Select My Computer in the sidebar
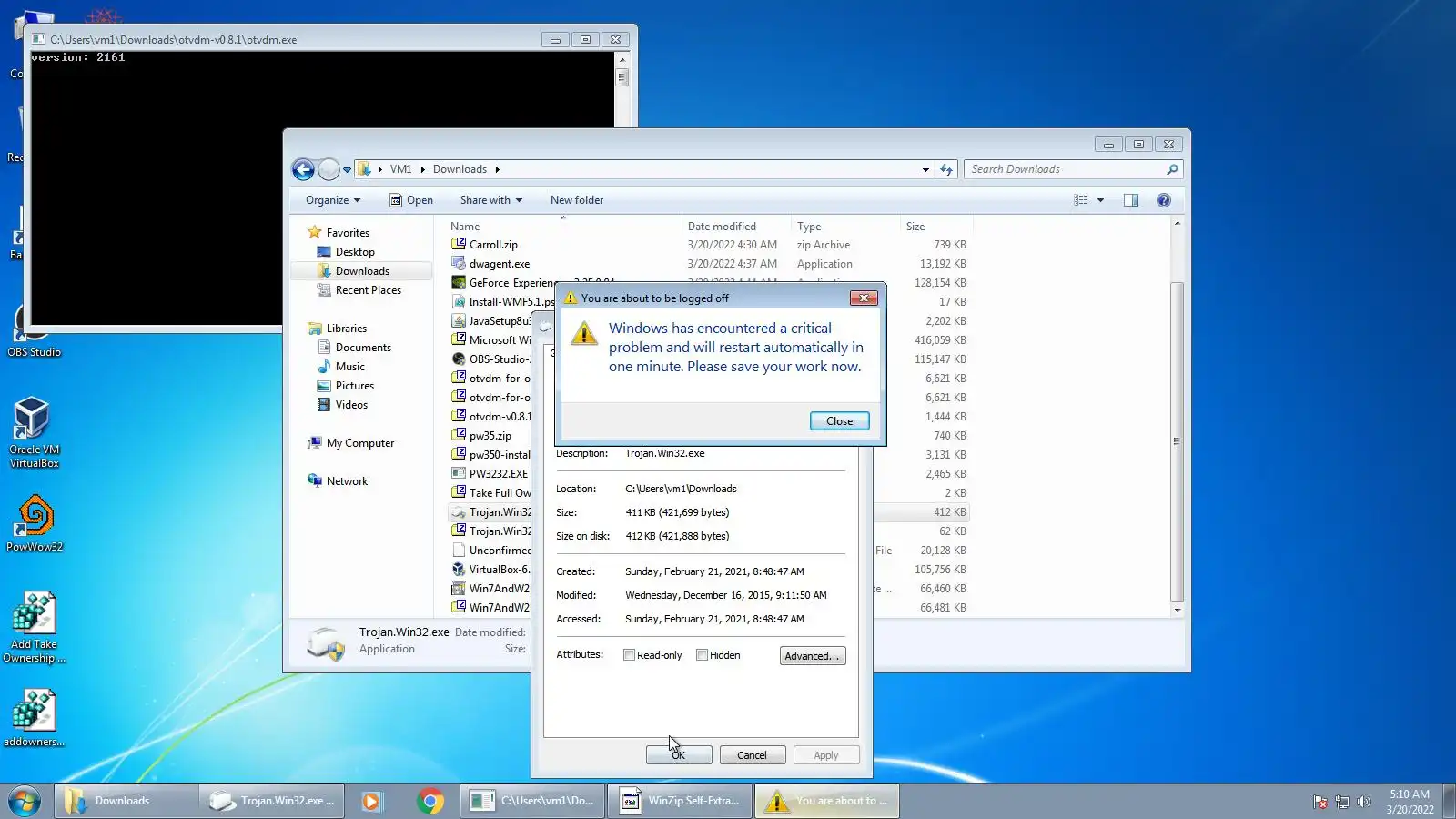This screenshot has height=819, width=1456. [360, 443]
